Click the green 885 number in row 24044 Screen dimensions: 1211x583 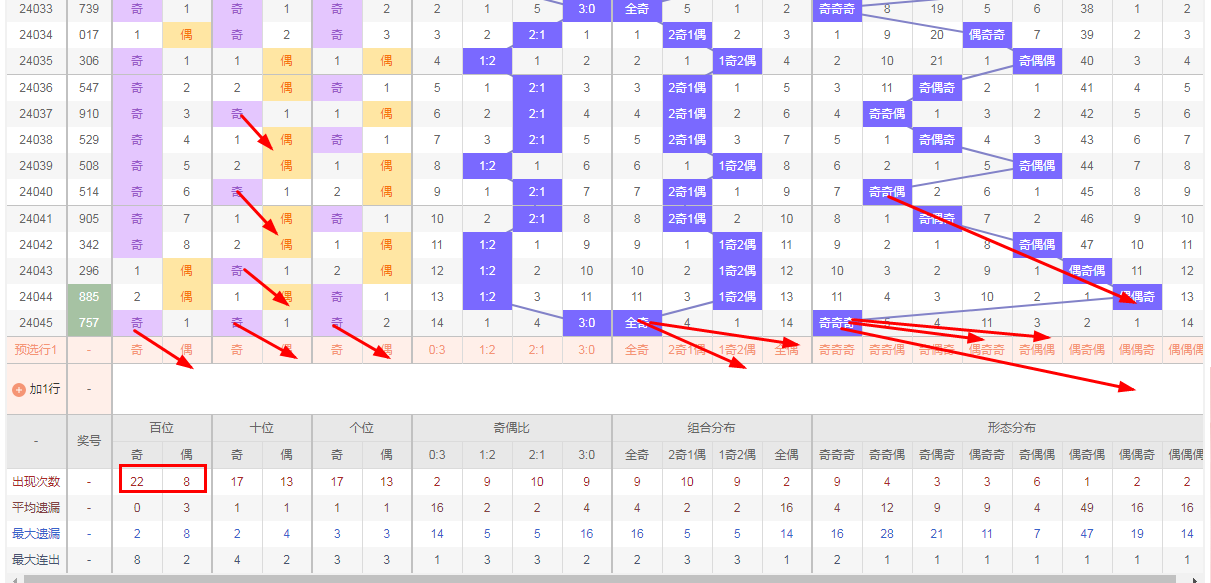coord(89,297)
